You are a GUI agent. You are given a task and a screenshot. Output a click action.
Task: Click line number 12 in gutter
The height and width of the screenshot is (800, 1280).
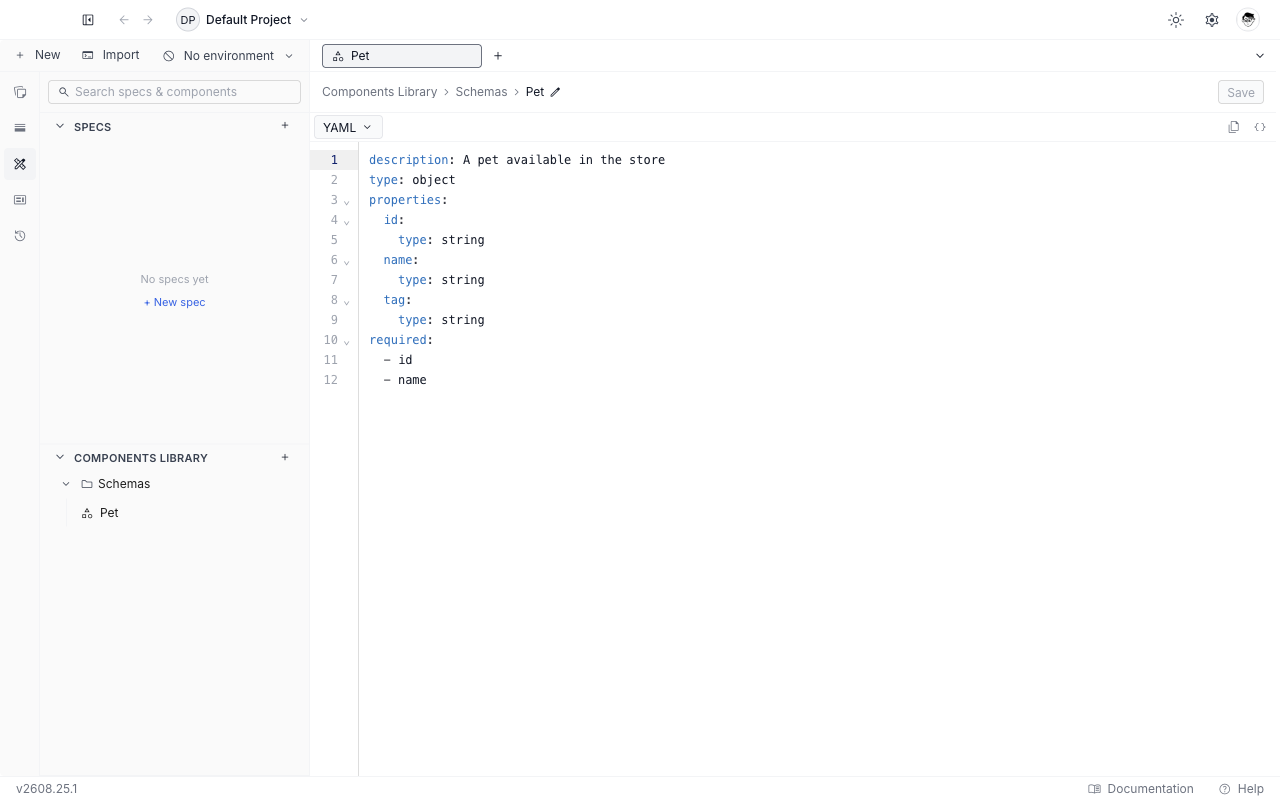pos(331,380)
